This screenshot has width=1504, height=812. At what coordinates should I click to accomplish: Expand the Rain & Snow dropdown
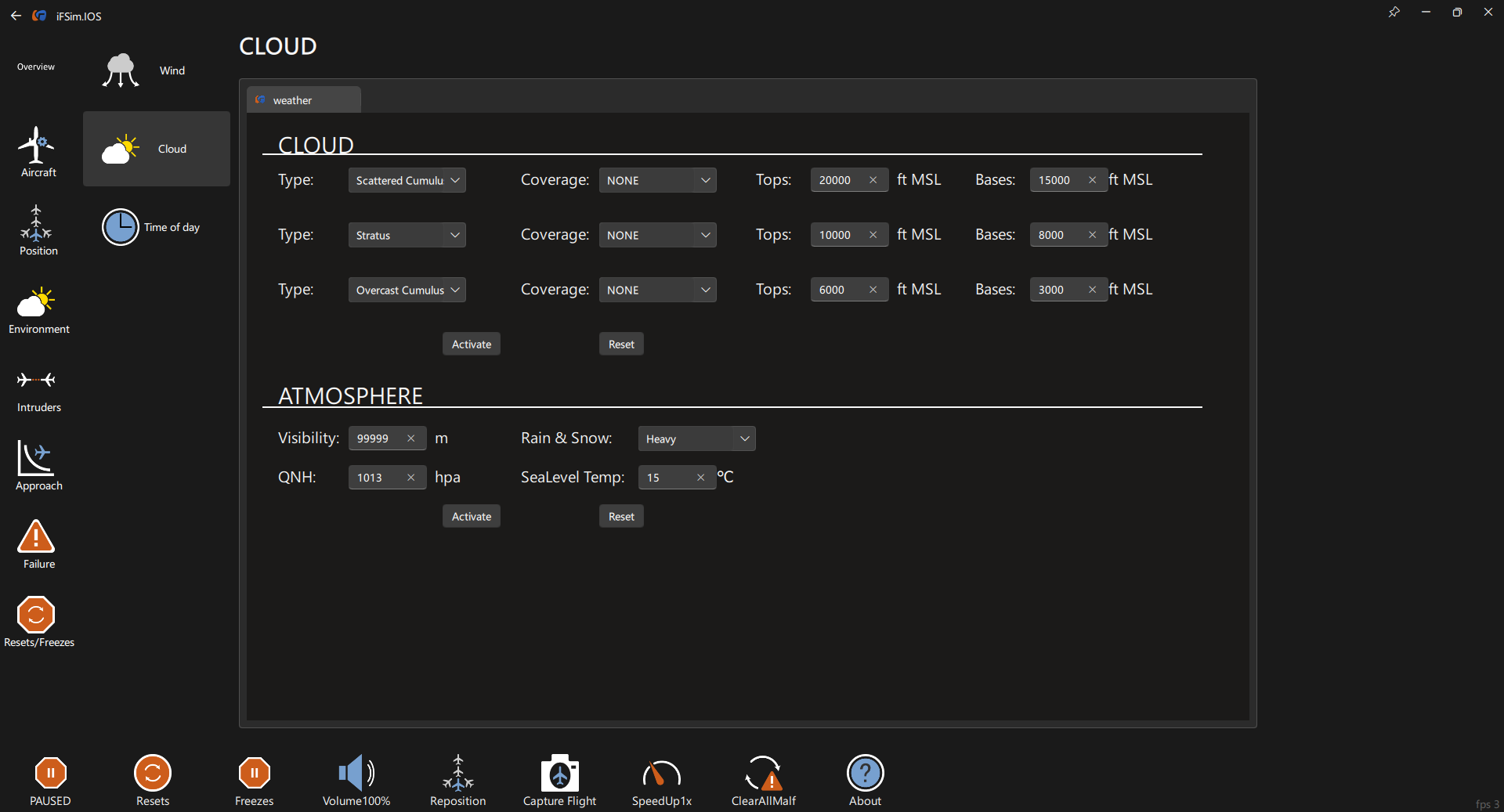(x=696, y=438)
